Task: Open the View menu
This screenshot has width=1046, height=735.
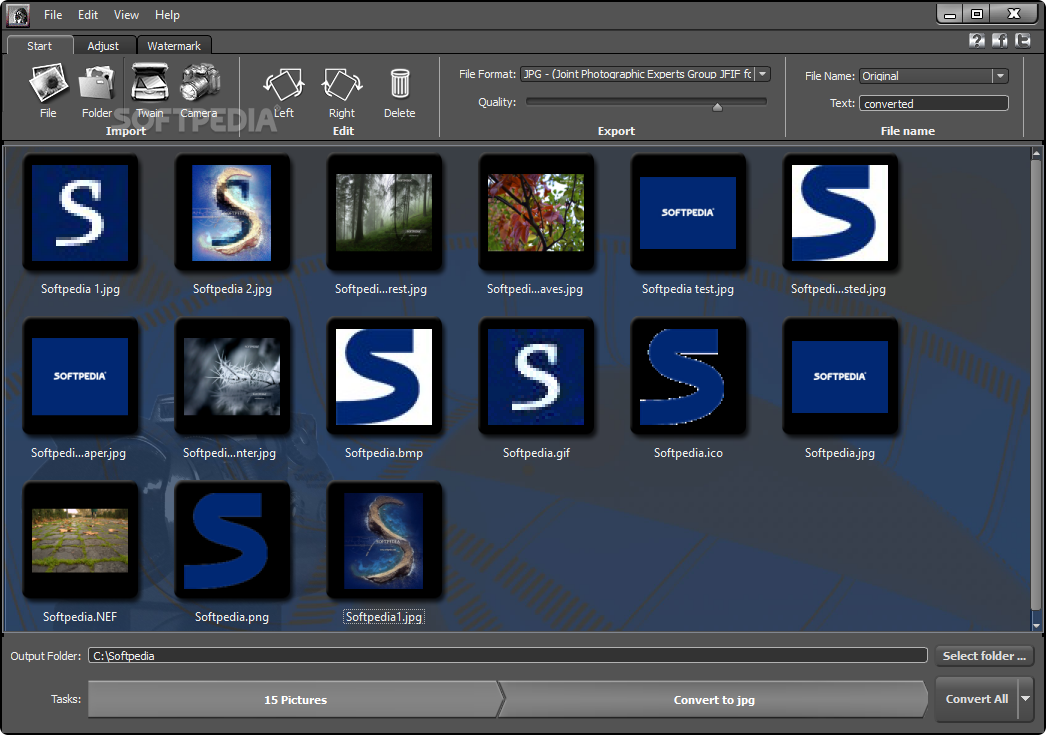Action: click(126, 15)
